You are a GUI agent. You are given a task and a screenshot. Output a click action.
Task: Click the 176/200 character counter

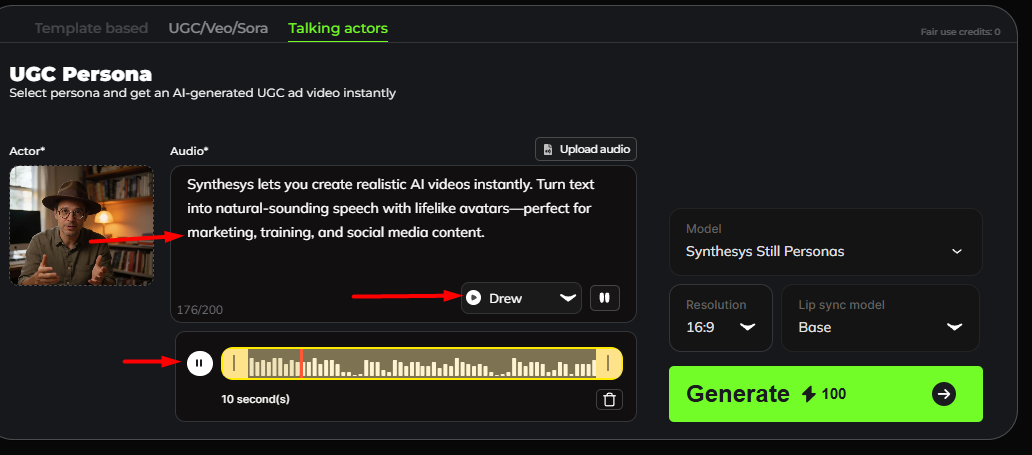click(200, 309)
